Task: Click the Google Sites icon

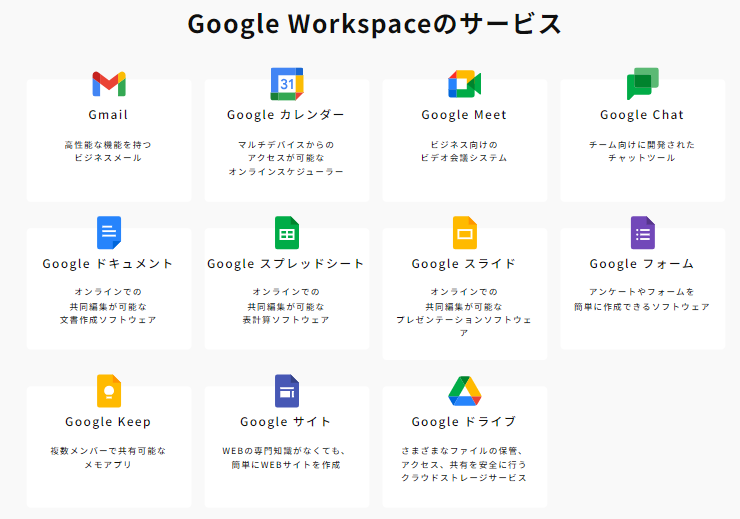Action: (x=287, y=391)
